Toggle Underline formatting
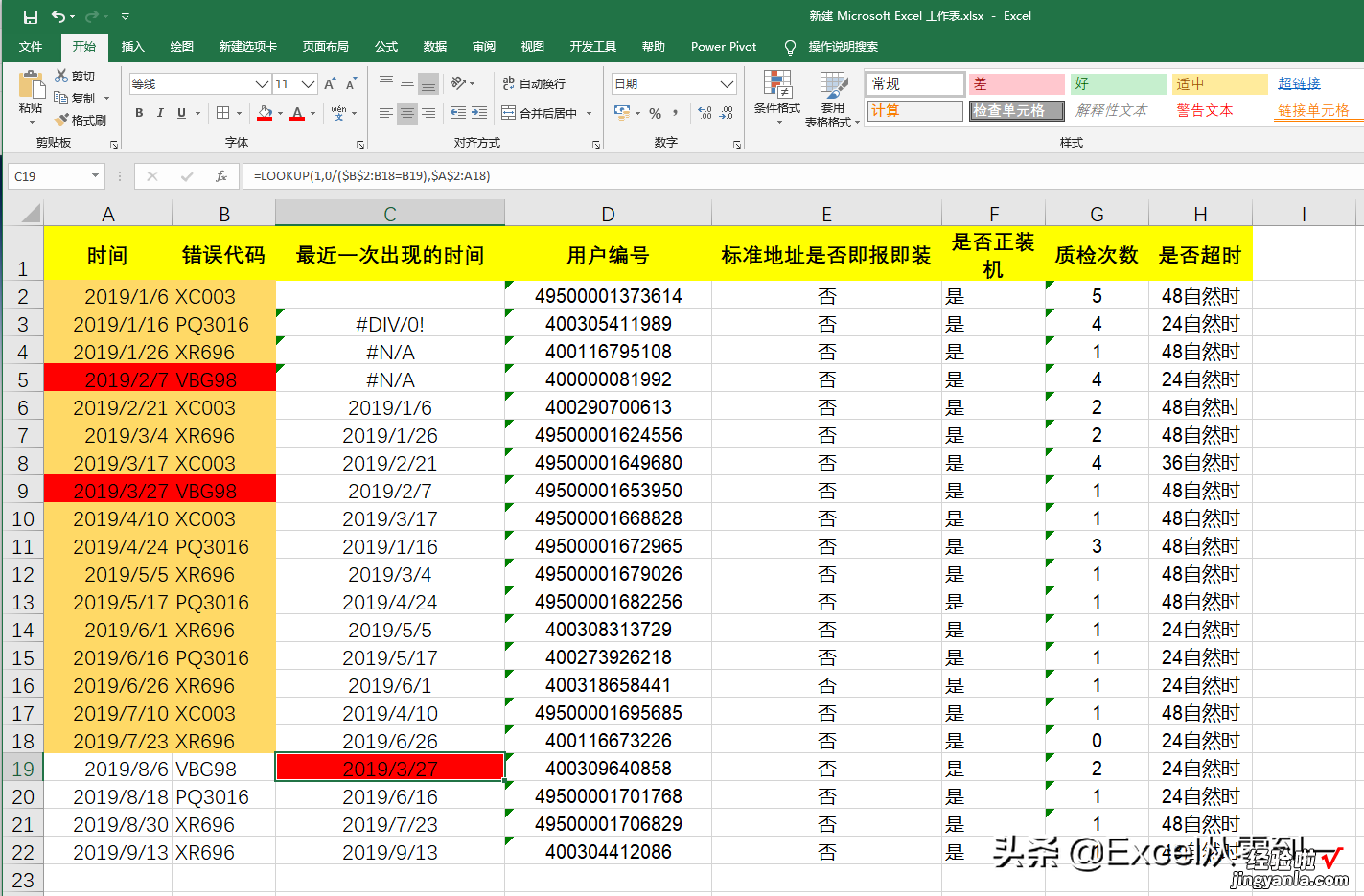The width and height of the screenshot is (1364, 896). (181, 113)
